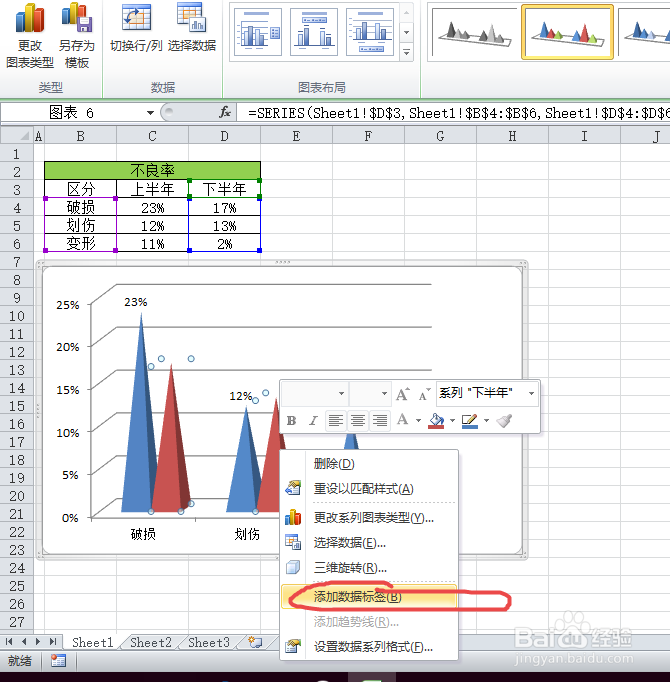Choose 更改系列图表类型(Y) menu item

(369, 518)
